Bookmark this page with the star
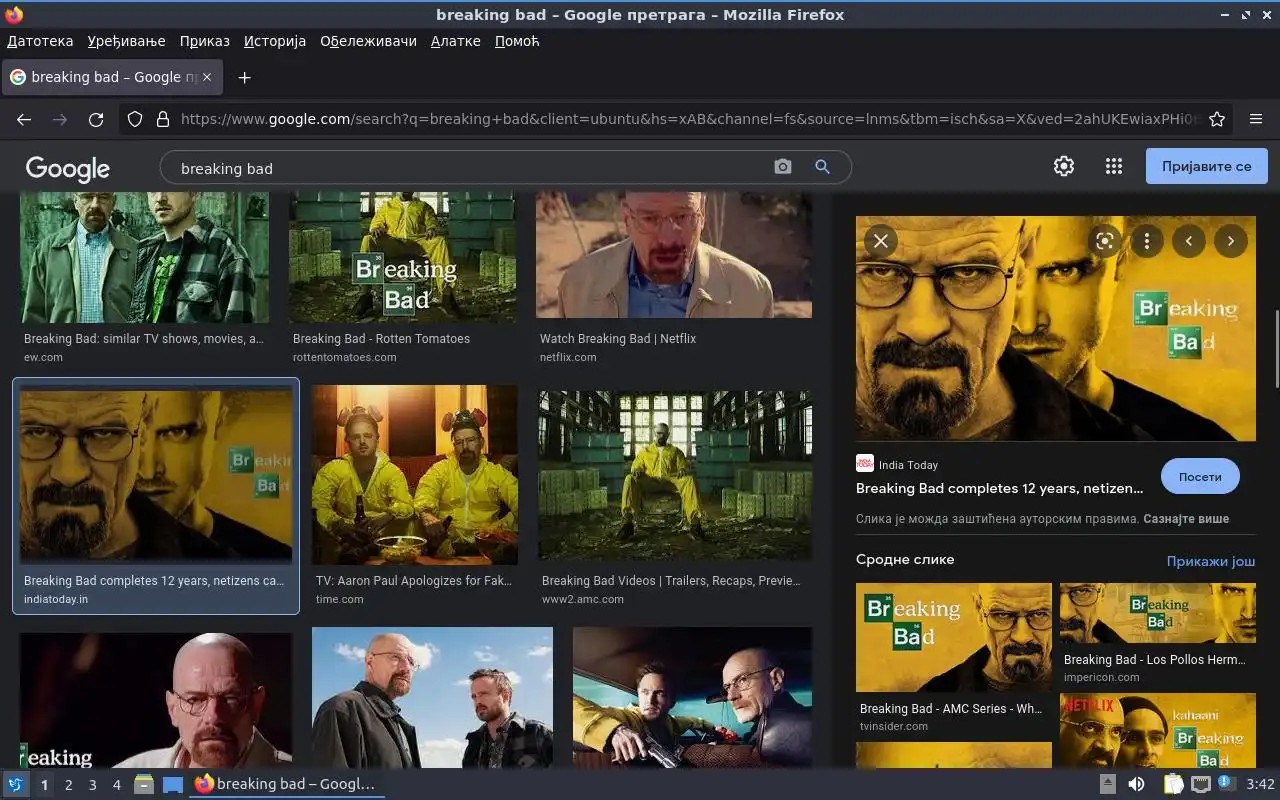This screenshot has width=1280, height=800. pyautogui.click(x=1217, y=119)
